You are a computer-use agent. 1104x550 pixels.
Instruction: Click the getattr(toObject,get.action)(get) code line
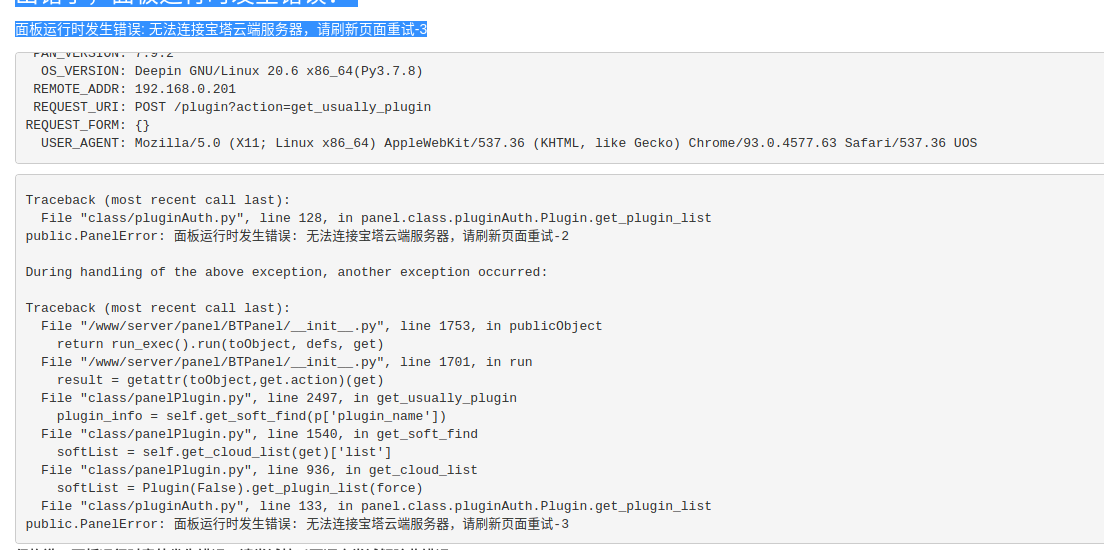click(220, 380)
